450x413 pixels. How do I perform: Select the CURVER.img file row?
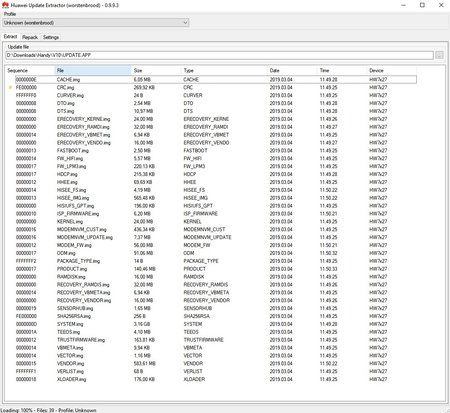coord(216,95)
